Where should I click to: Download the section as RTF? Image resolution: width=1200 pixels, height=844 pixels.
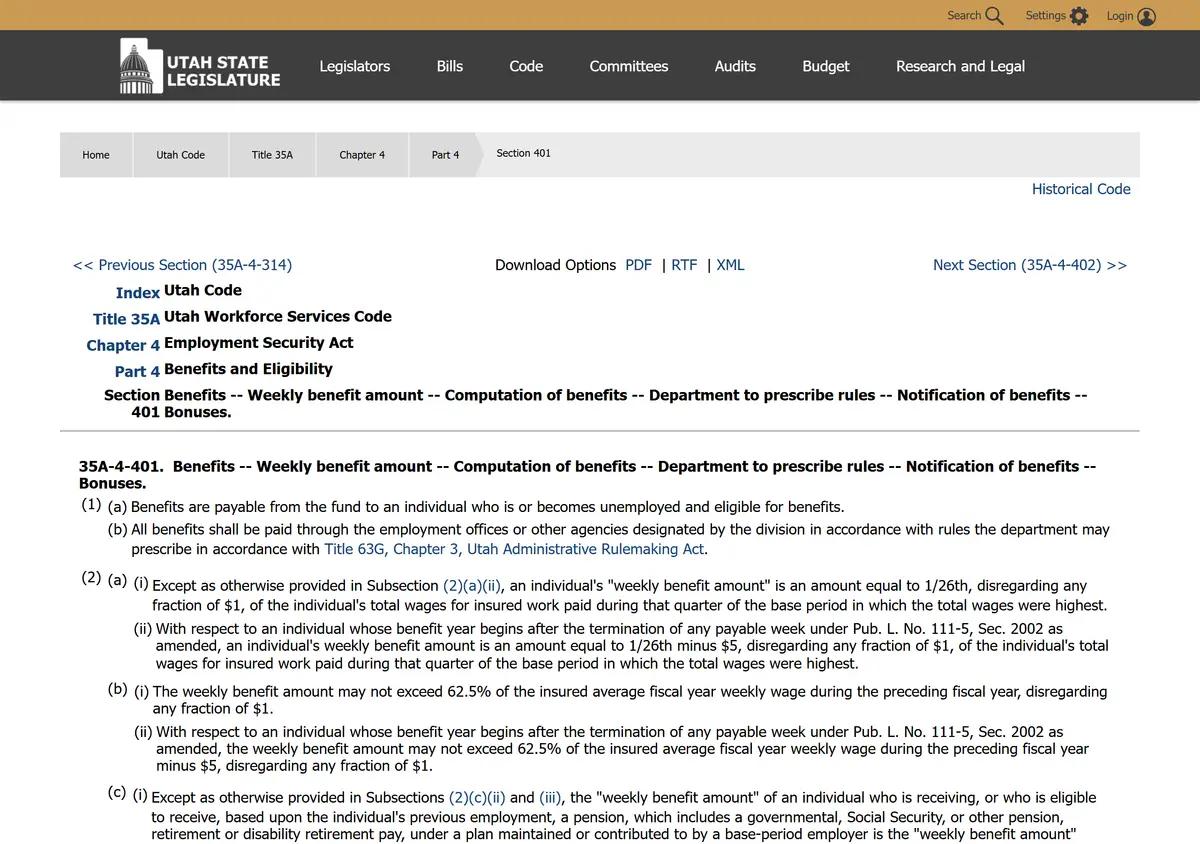click(684, 265)
